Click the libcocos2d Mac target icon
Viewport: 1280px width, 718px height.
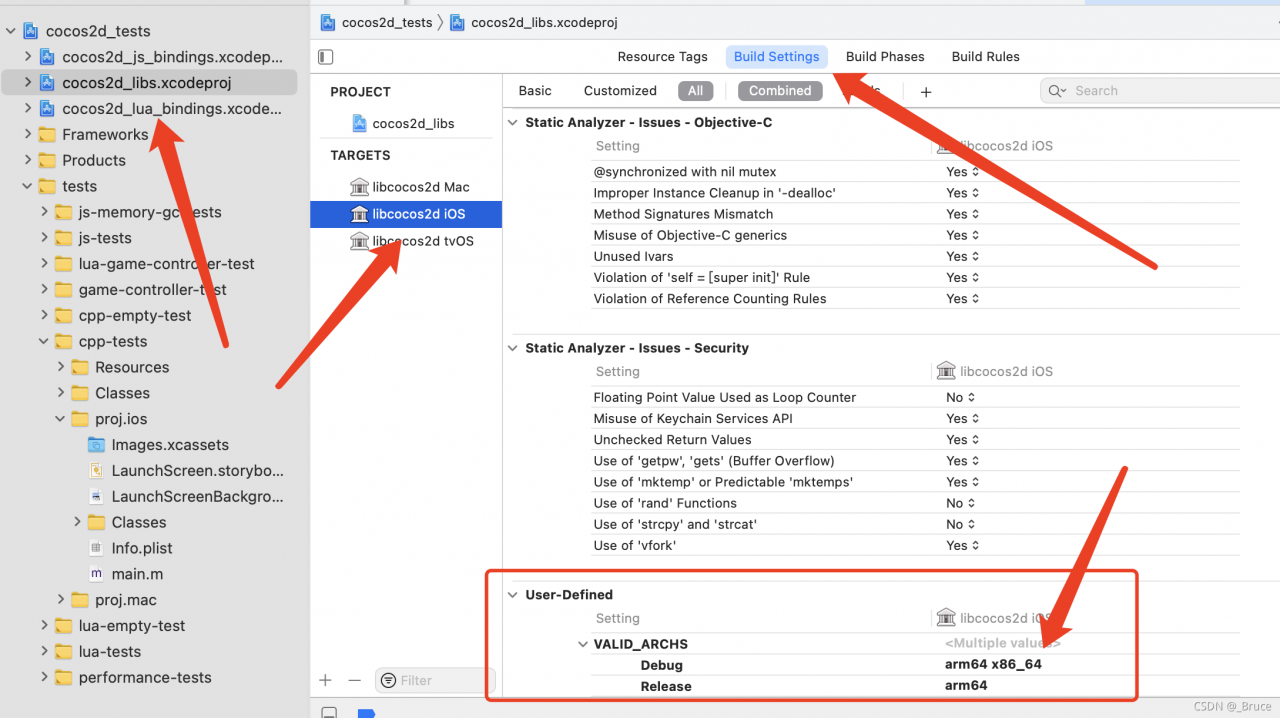[x=360, y=187]
